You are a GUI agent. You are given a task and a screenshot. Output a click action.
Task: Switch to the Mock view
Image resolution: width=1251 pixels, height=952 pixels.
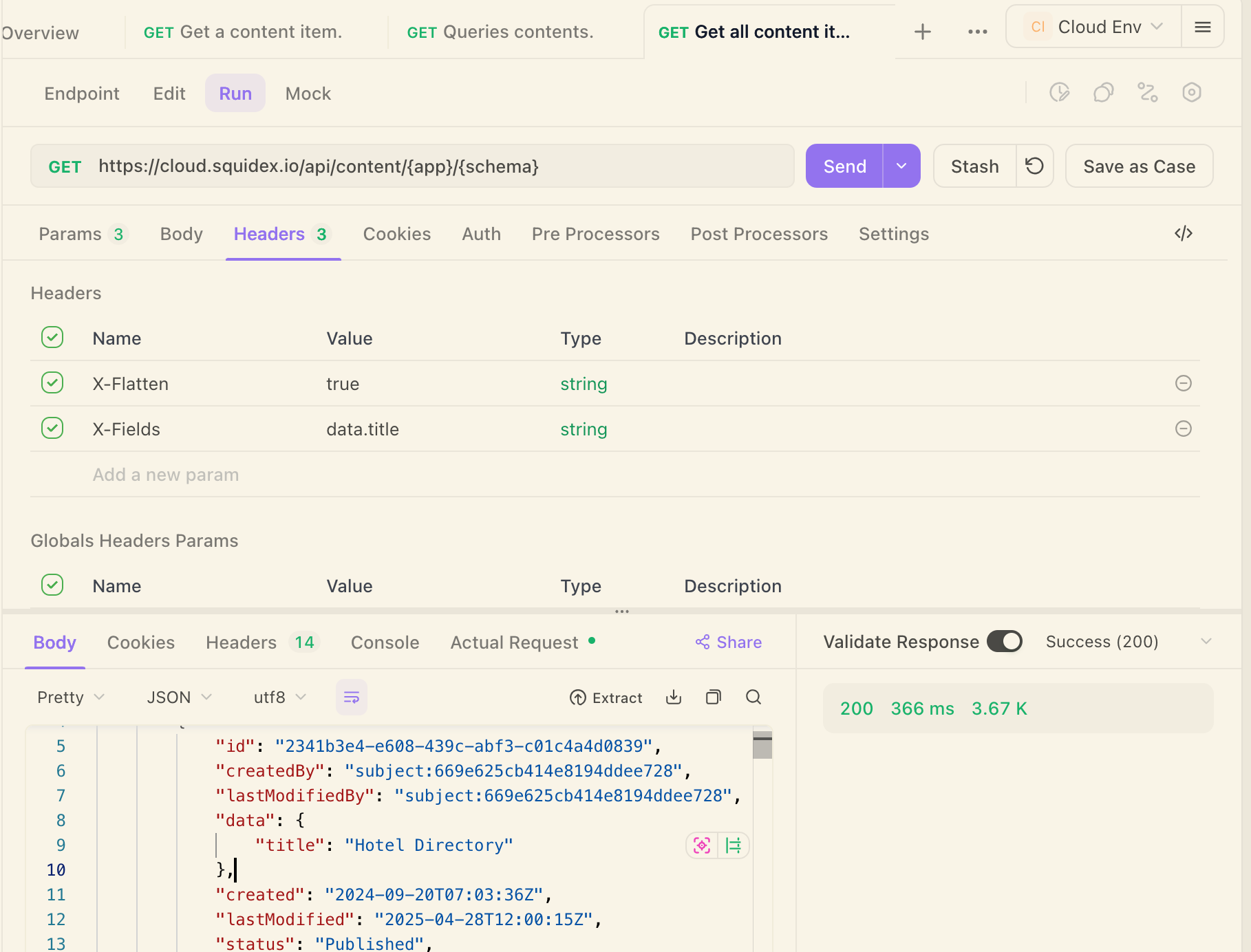(308, 94)
